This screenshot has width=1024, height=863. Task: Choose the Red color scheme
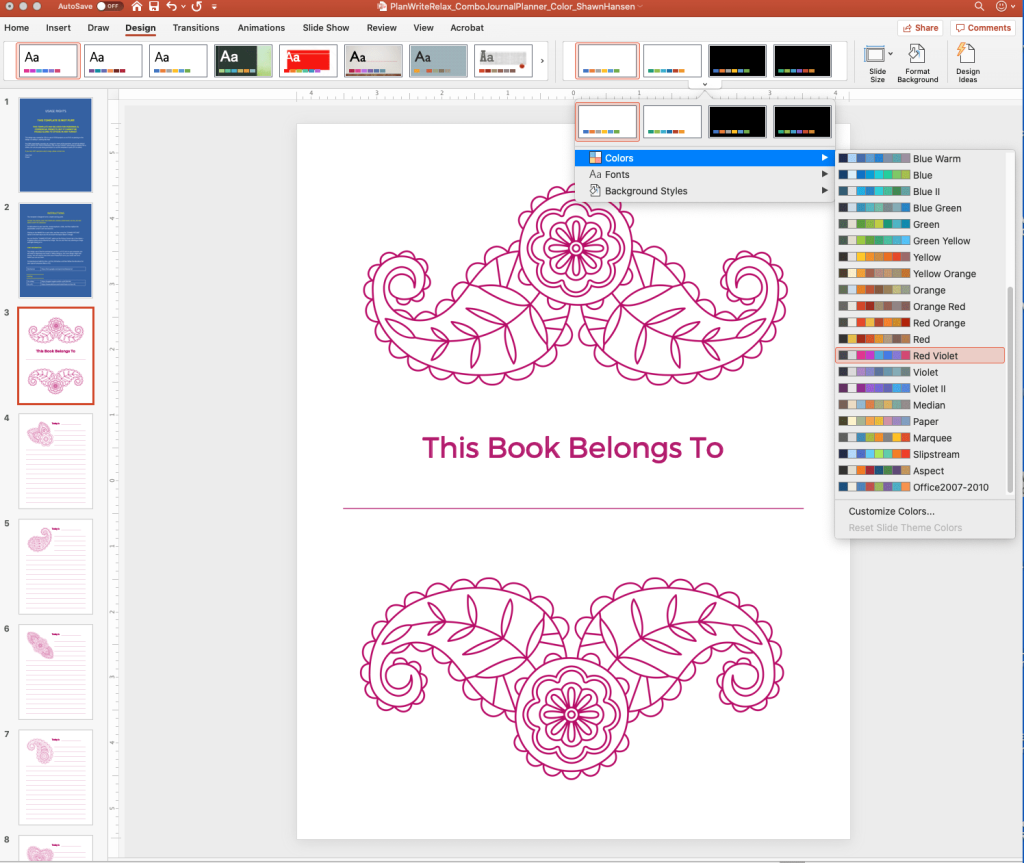coord(920,339)
